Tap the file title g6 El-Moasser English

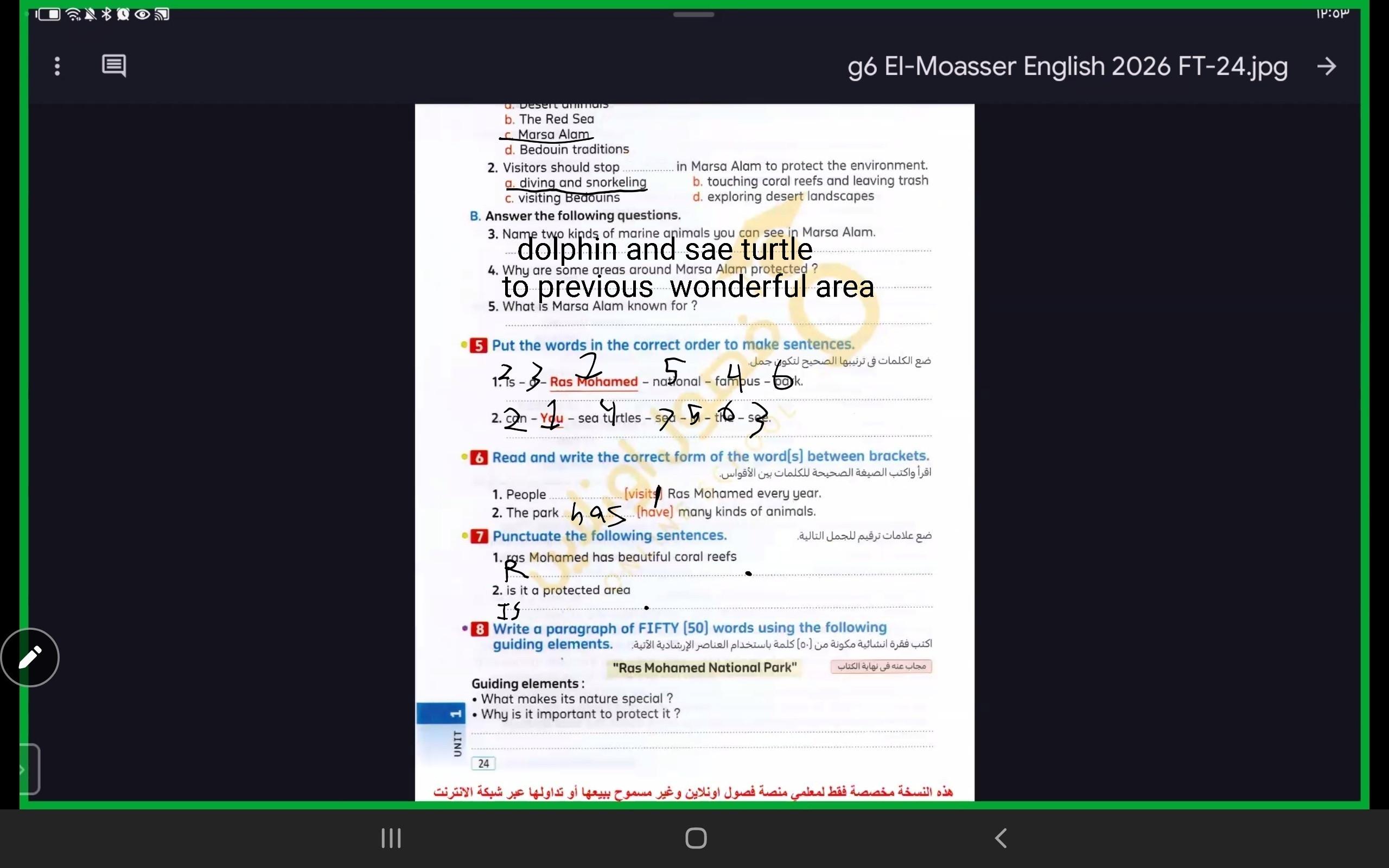pyautogui.click(x=1067, y=67)
